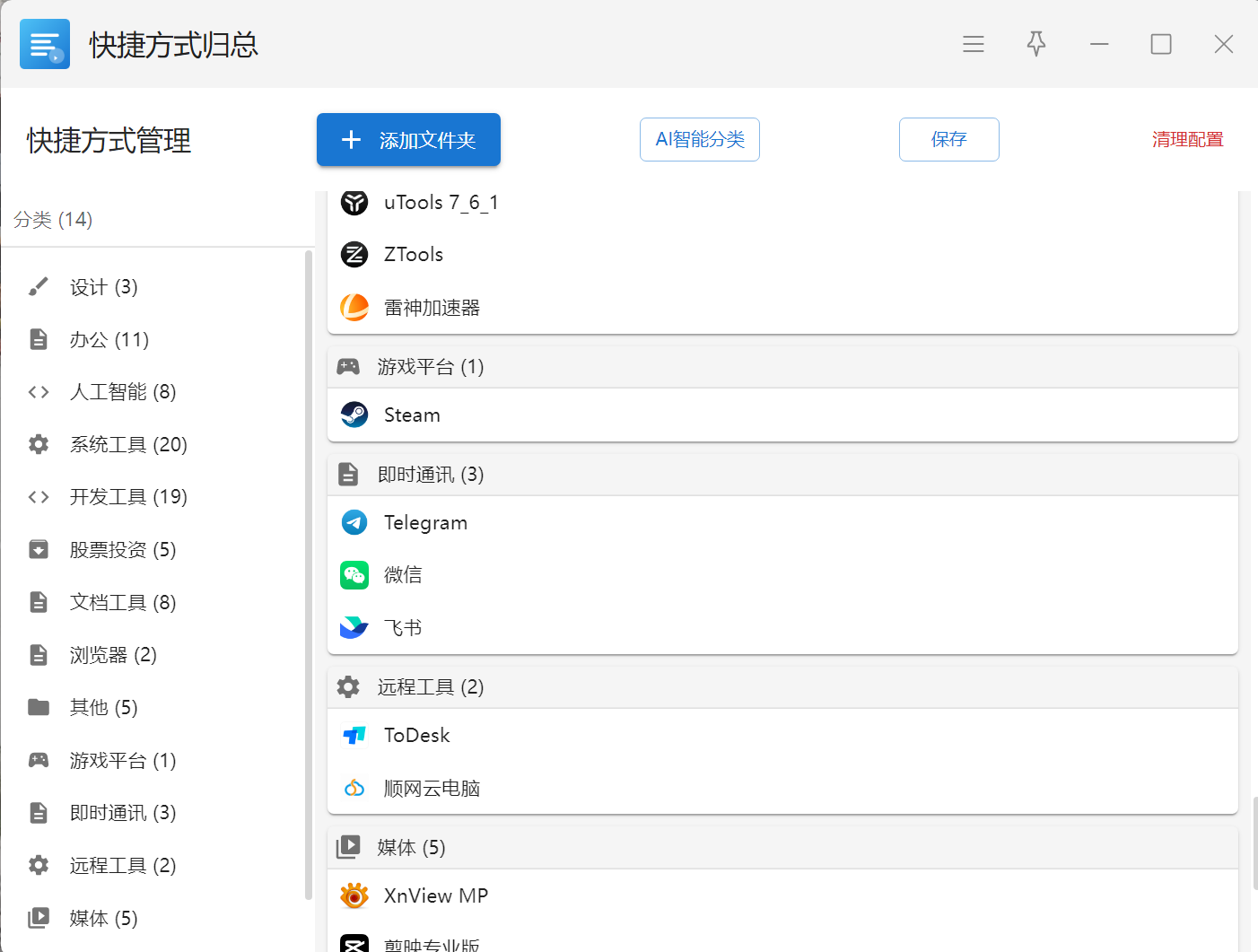Click the XnView MP icon
Viewport: 1258px width, 952px height.
[x=354, y=895]
